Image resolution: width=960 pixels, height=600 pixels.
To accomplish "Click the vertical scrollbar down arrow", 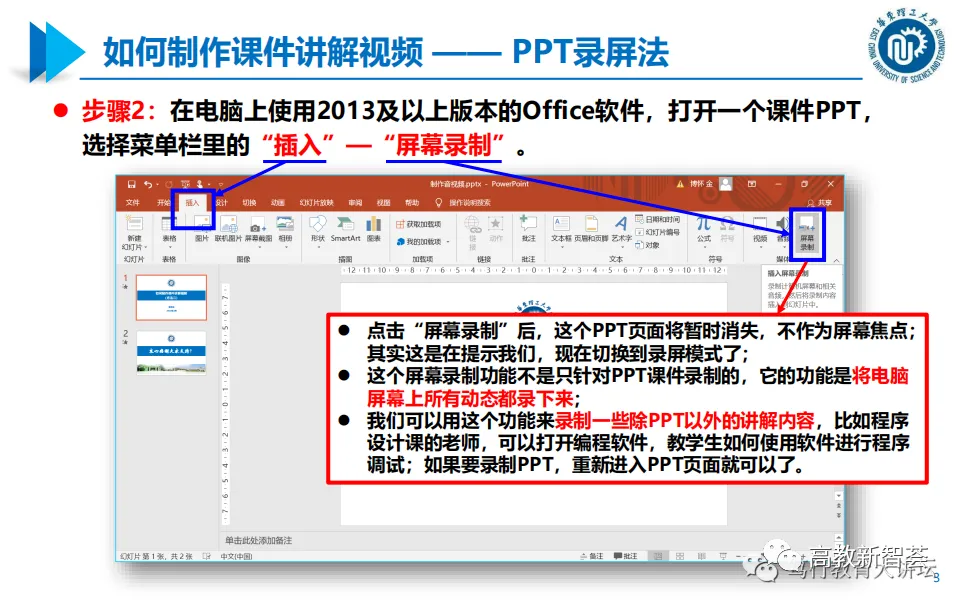I will 838,495.
